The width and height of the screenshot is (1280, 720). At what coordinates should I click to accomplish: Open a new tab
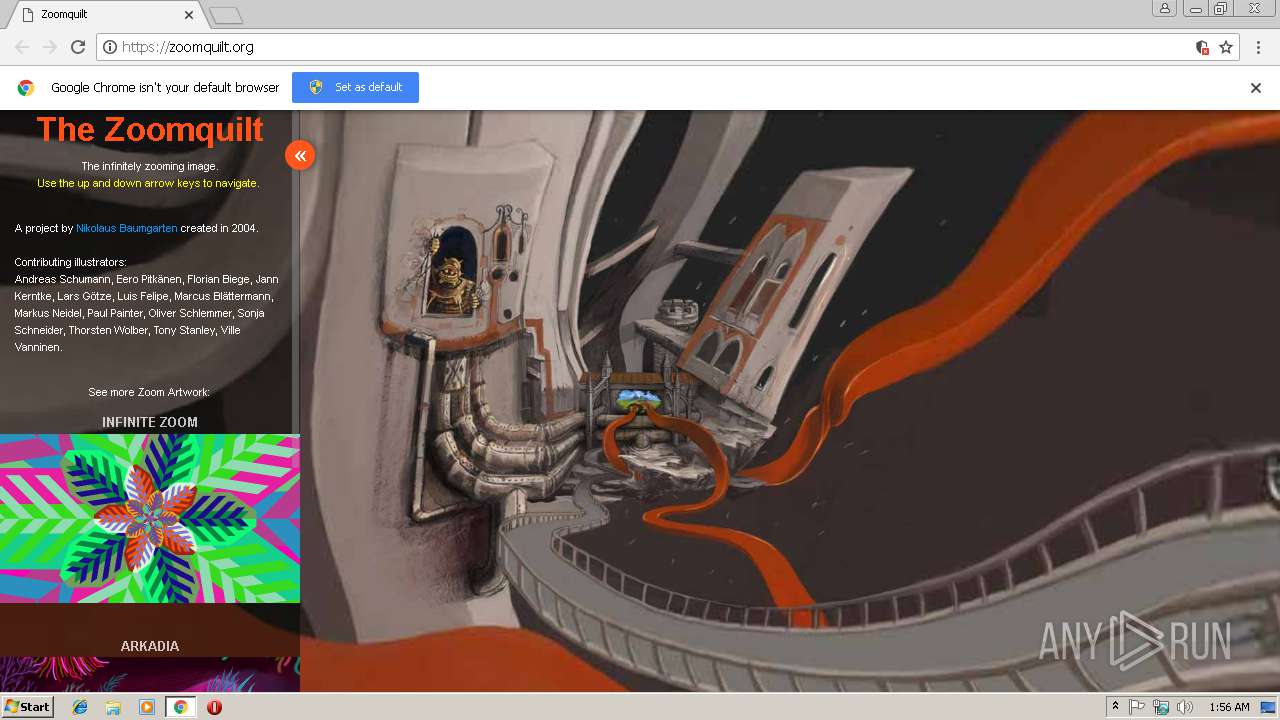tap(226, 15)
